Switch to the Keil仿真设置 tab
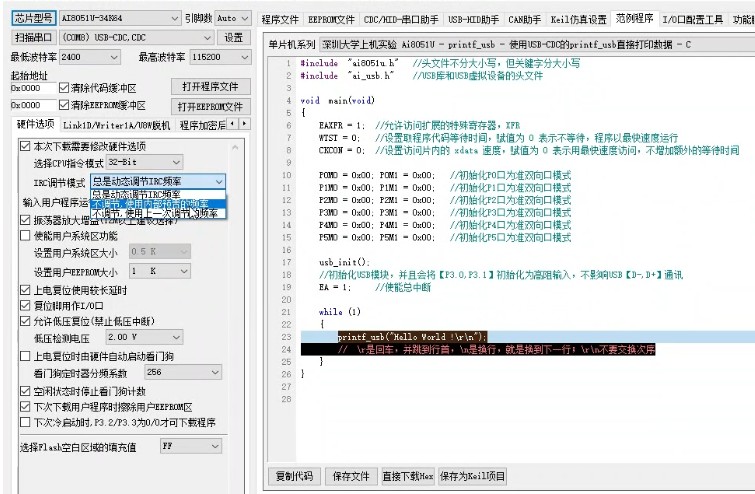 578,20
